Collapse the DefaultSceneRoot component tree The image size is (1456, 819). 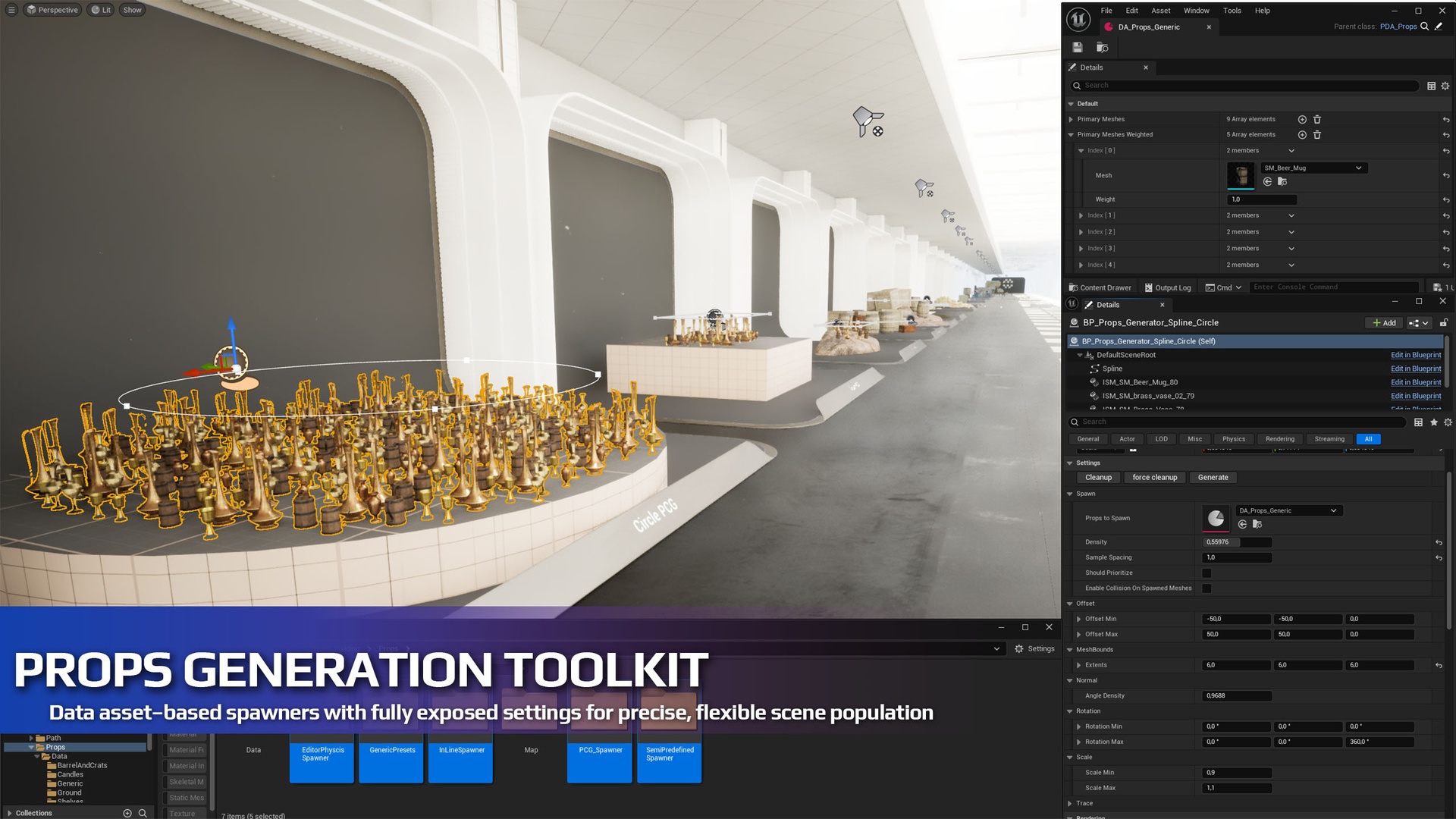point(1080,355)
